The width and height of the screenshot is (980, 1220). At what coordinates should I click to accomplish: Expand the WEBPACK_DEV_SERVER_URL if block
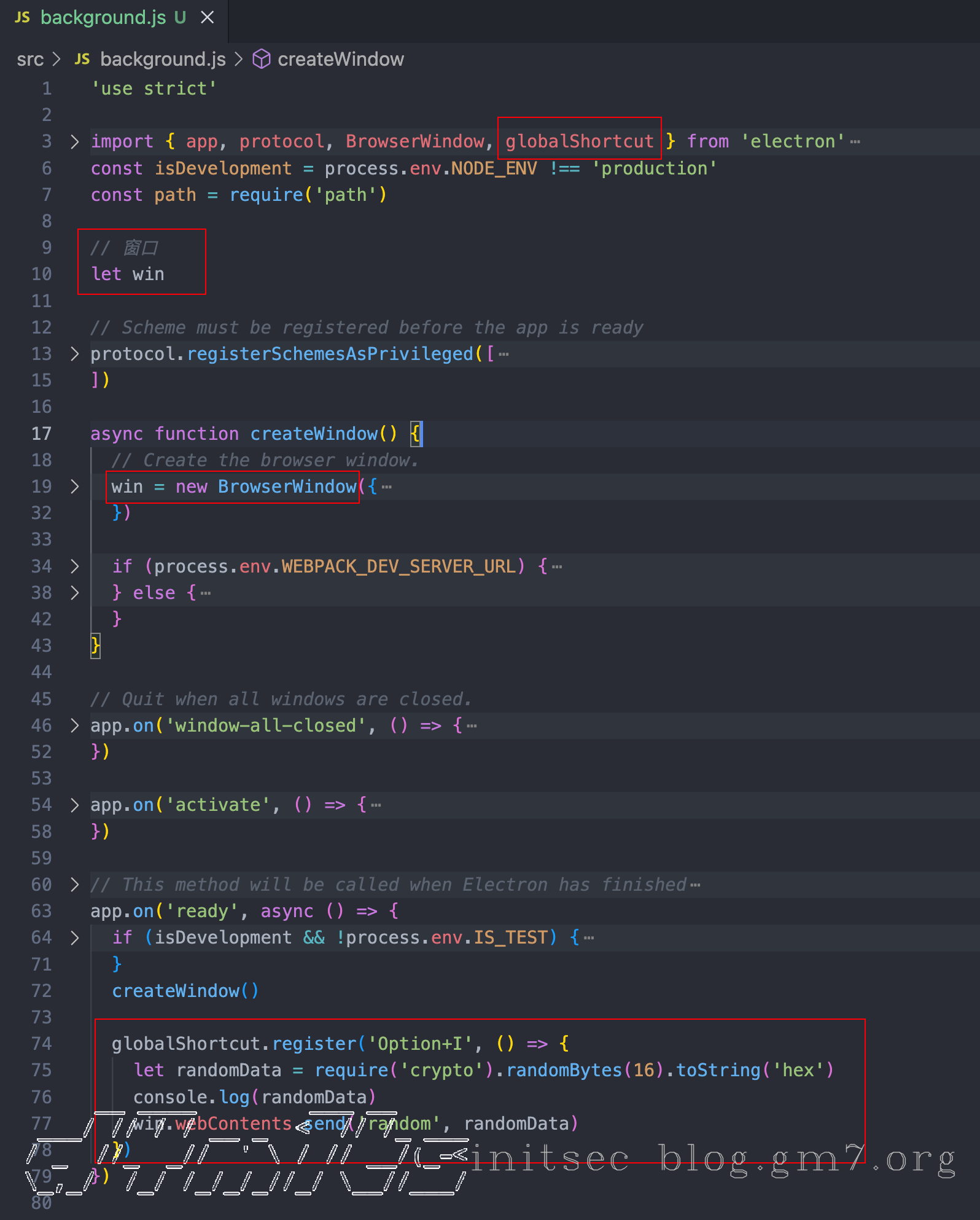point(74,566)
